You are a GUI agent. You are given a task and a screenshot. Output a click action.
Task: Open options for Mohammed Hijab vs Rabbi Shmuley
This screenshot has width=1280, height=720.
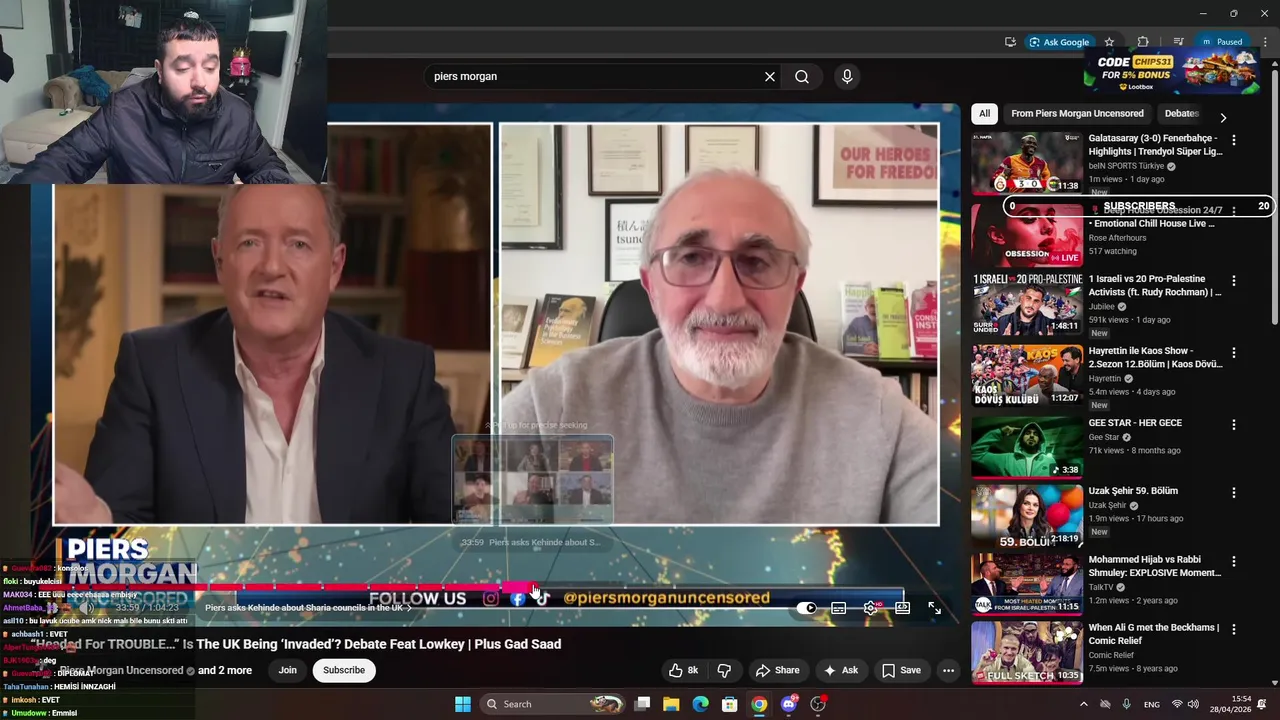pyautogui.click(x=1233, y=562)
